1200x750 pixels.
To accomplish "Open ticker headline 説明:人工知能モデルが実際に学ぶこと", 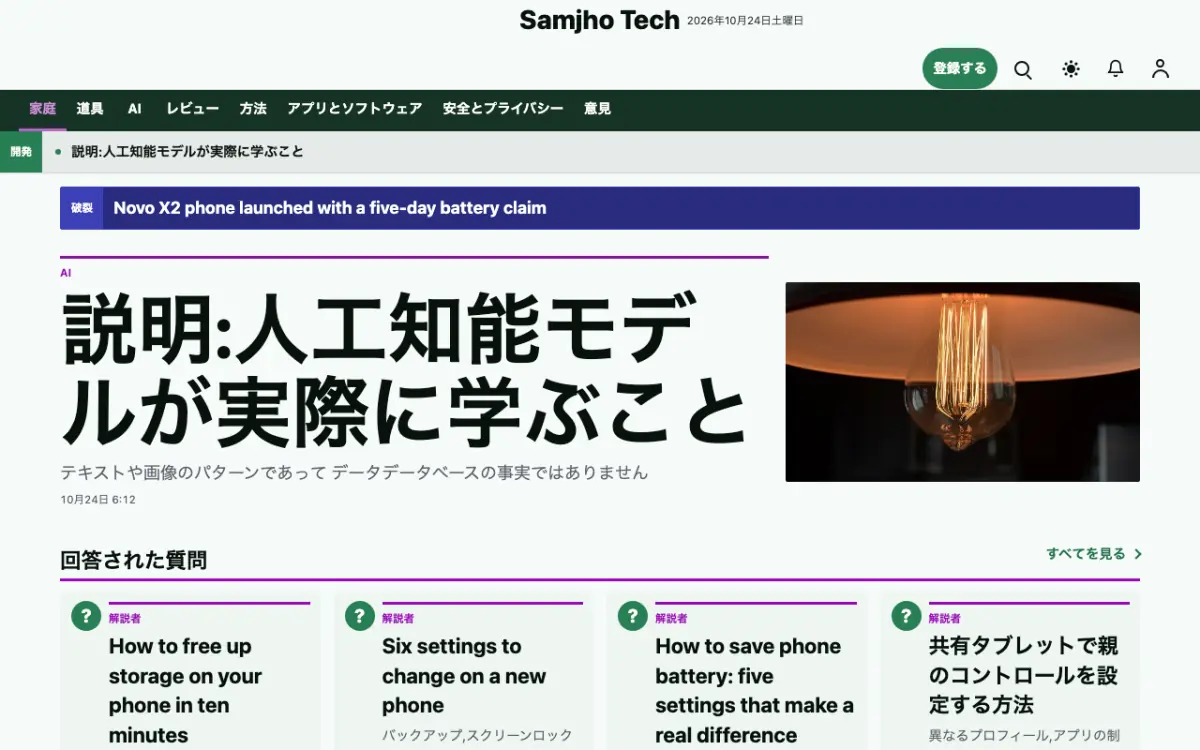I will pyautogui.click(x=188, y=152).
